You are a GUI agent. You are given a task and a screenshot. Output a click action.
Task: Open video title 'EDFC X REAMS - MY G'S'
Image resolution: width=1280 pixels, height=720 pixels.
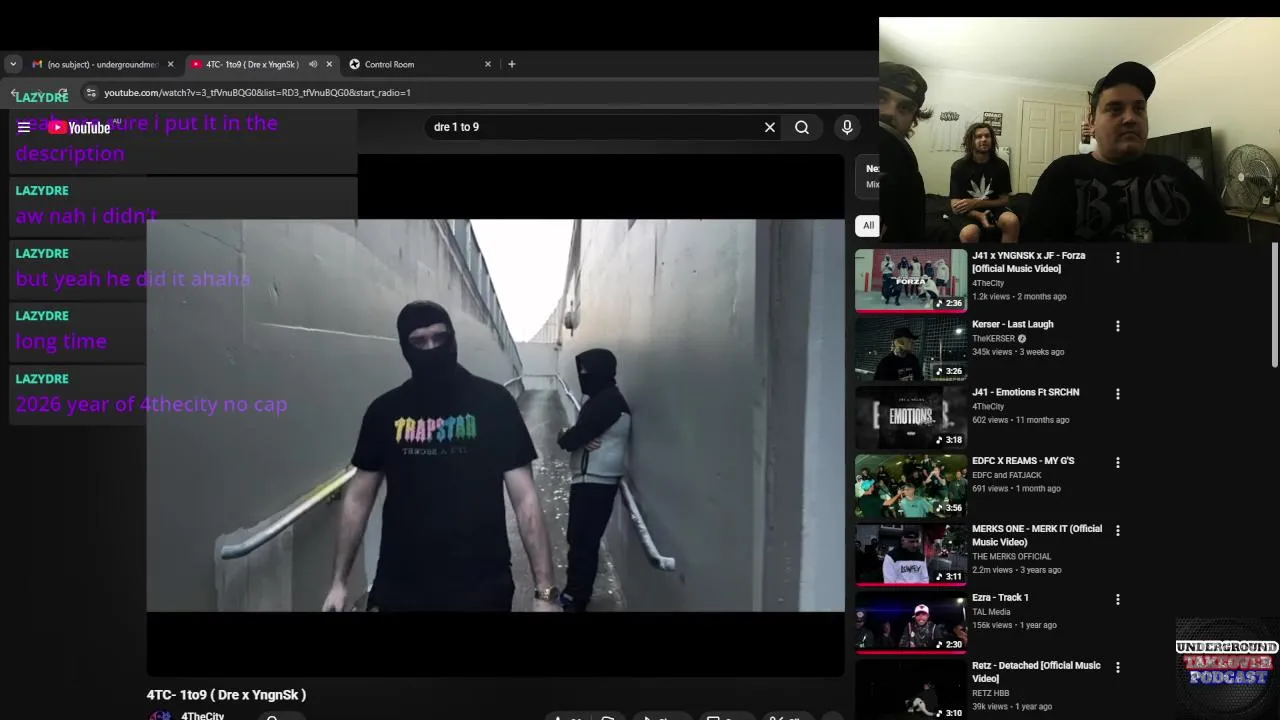click(x=1023, y=461)
